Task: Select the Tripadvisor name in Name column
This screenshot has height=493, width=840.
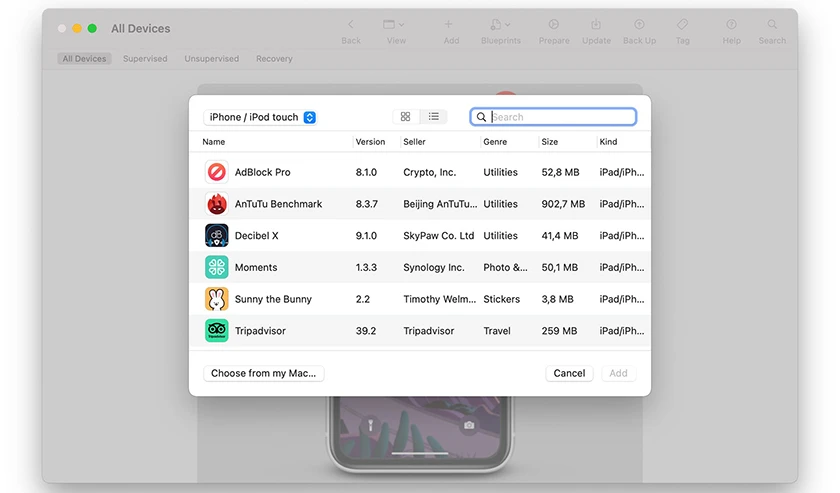Action: [260, 331]
